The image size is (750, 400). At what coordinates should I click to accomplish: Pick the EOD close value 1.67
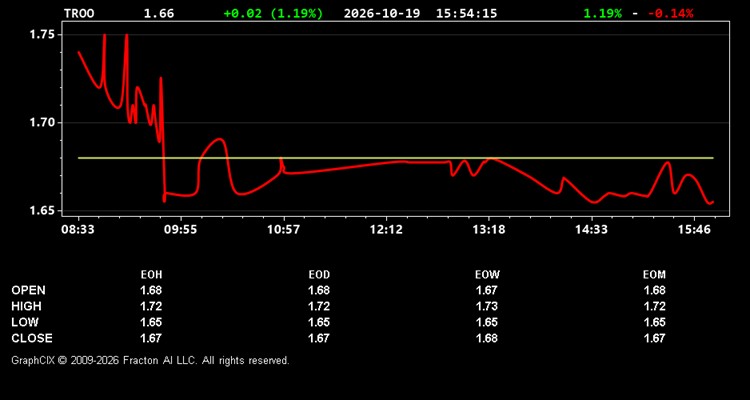319,338
